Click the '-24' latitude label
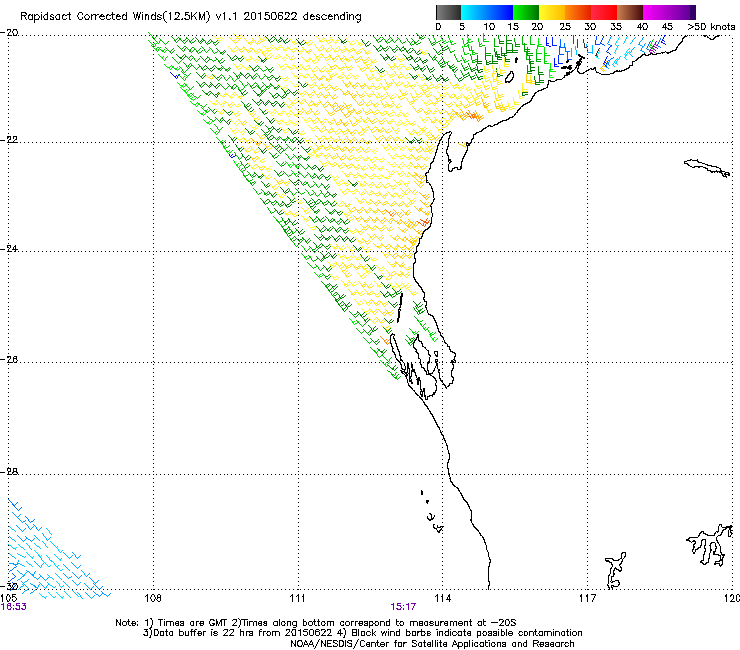The image size is (740, 650). (x=9, y=249)
